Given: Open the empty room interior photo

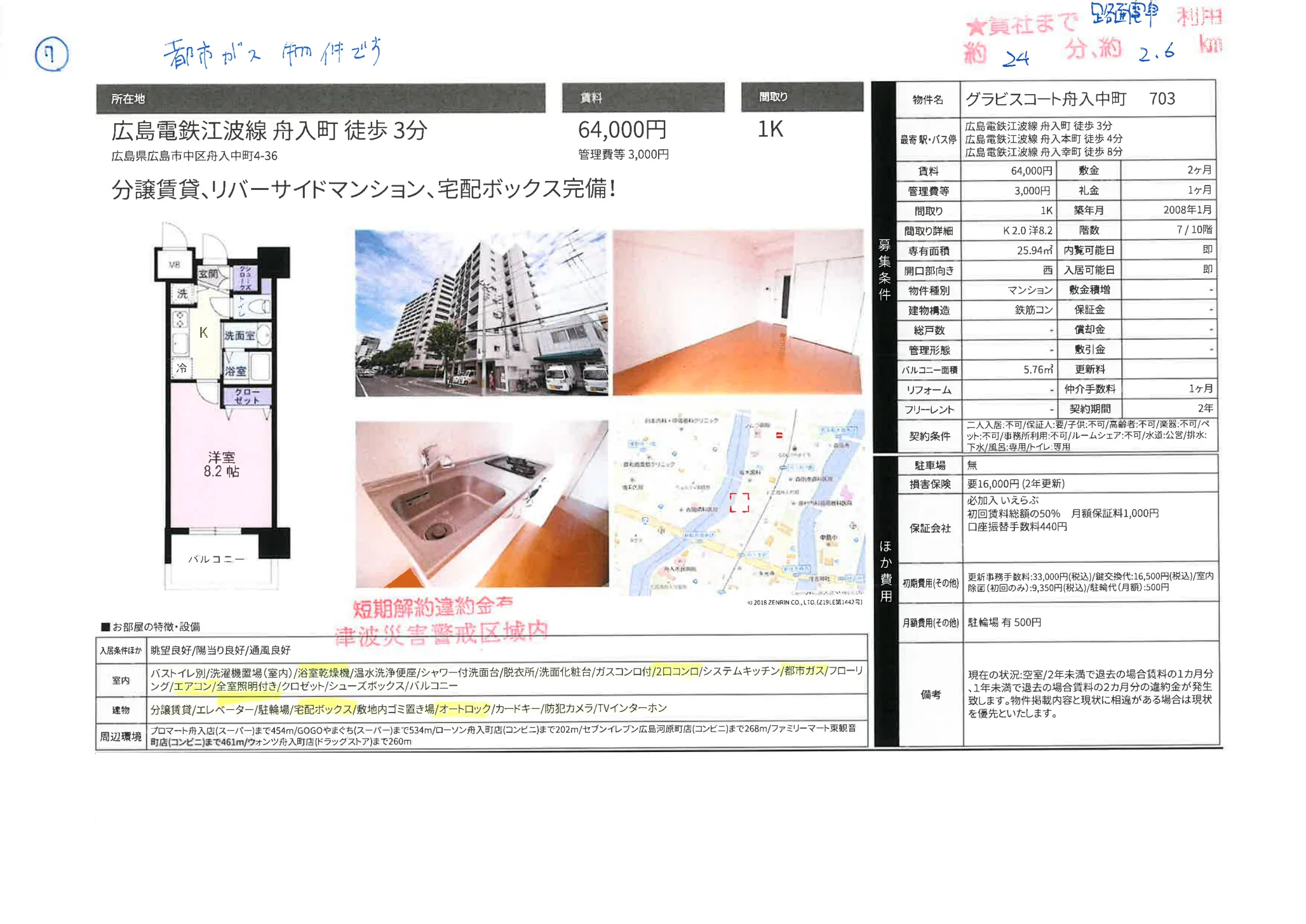Looking at the screenshot, I should (x=738, y=312).
